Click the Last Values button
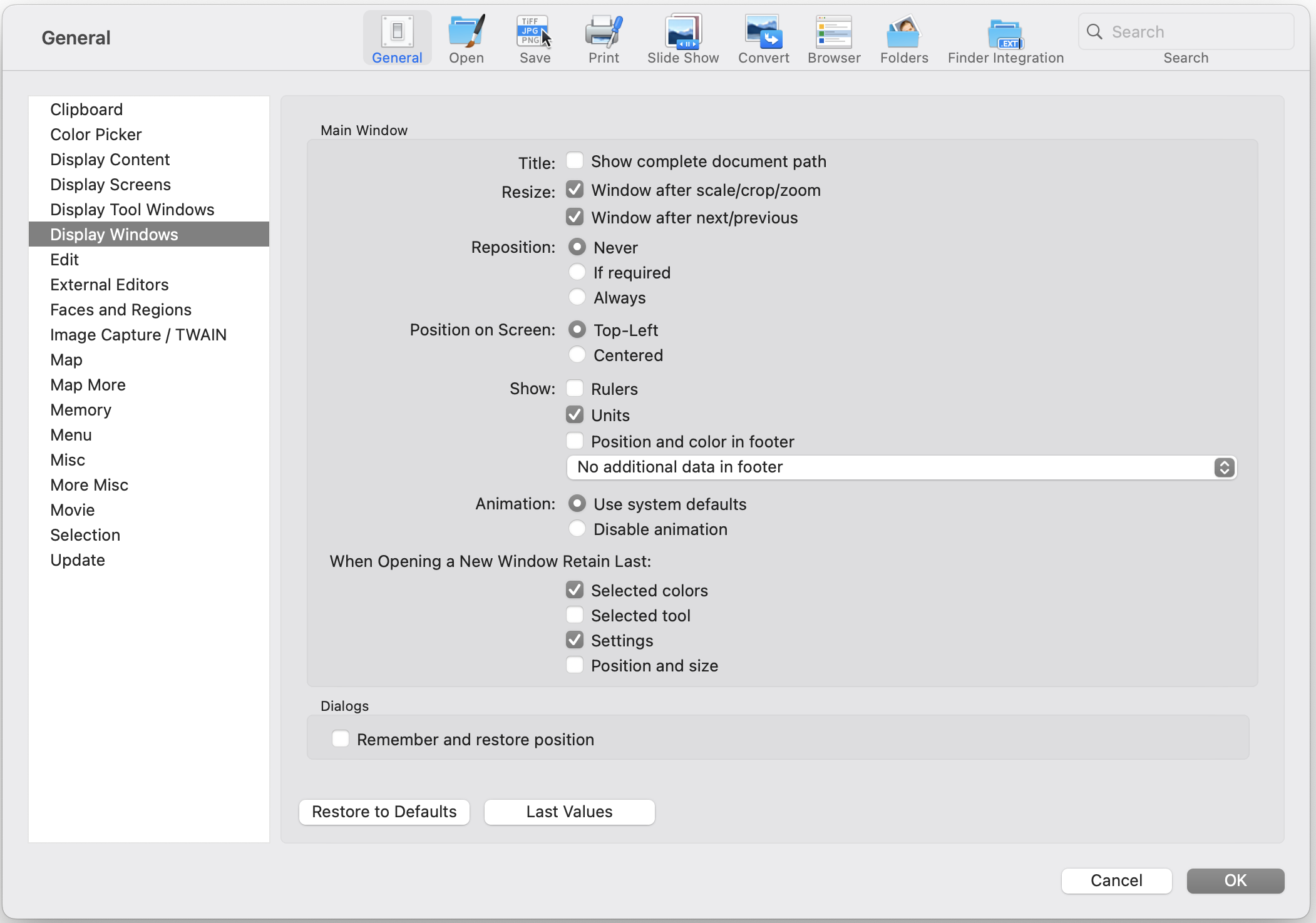This screenshot has height=923, width=1316. [x=570, y=812]
